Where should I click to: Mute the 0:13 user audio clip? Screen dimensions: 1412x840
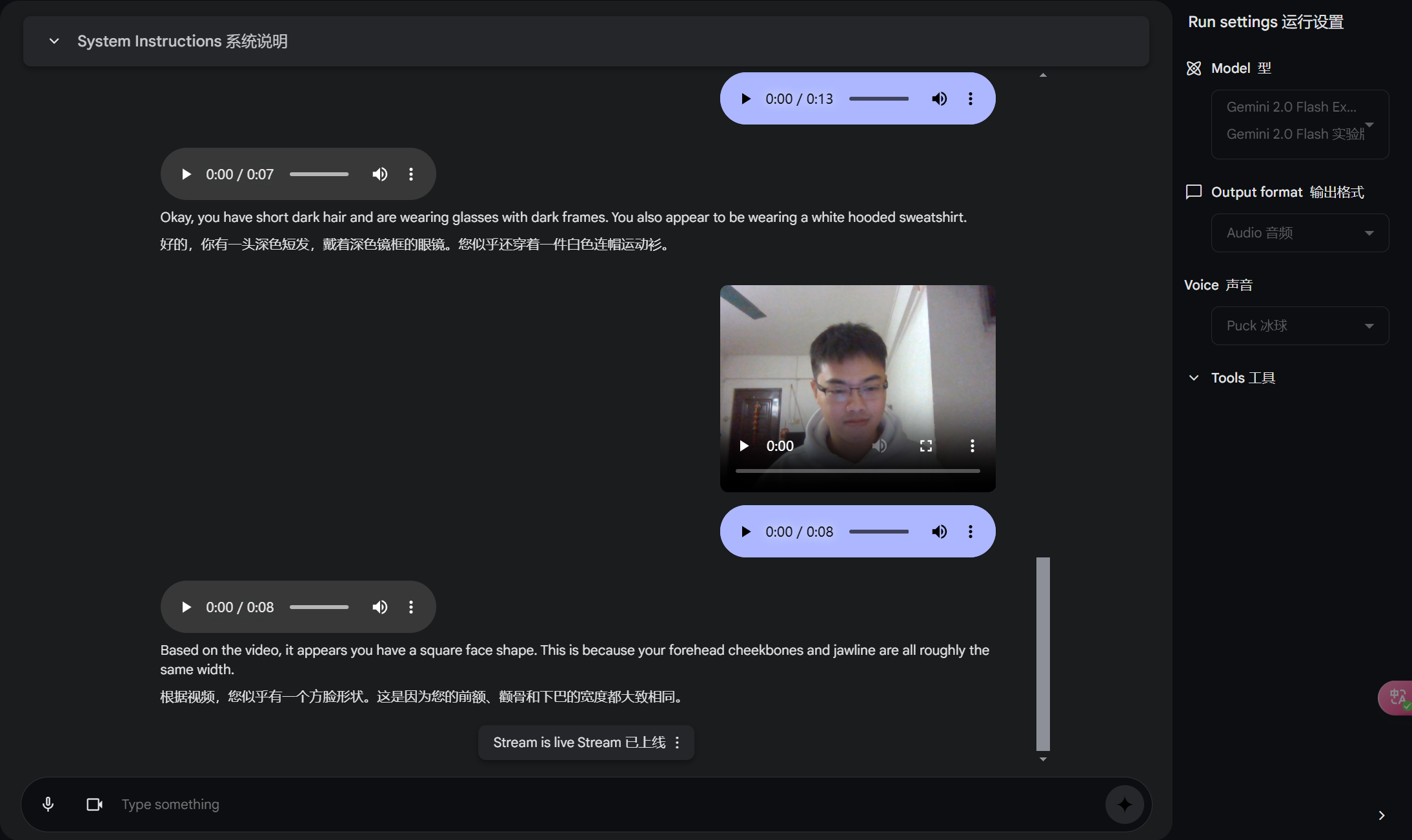point(939,99)
